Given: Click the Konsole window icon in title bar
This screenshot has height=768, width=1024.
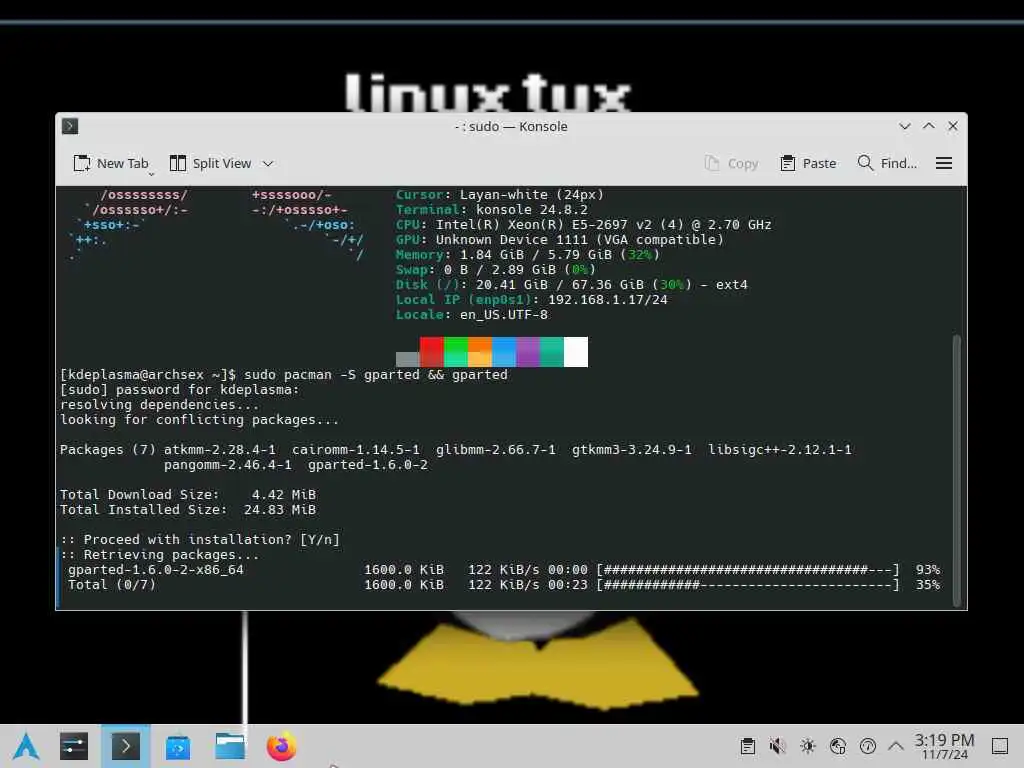Looking at the screenshot, I should (70, 126).
